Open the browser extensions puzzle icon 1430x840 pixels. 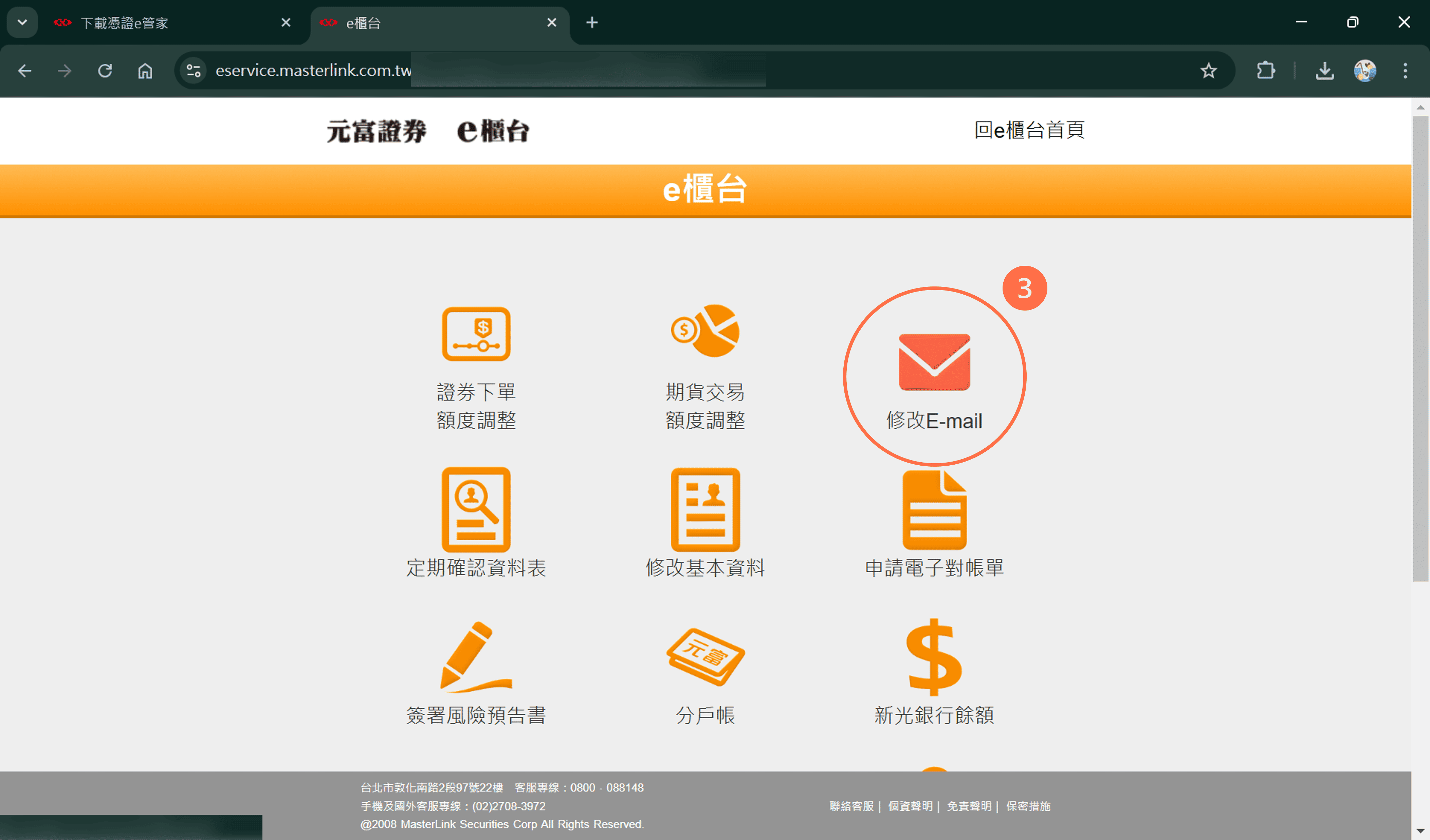pyautogui.click(x=1265, y=71)
